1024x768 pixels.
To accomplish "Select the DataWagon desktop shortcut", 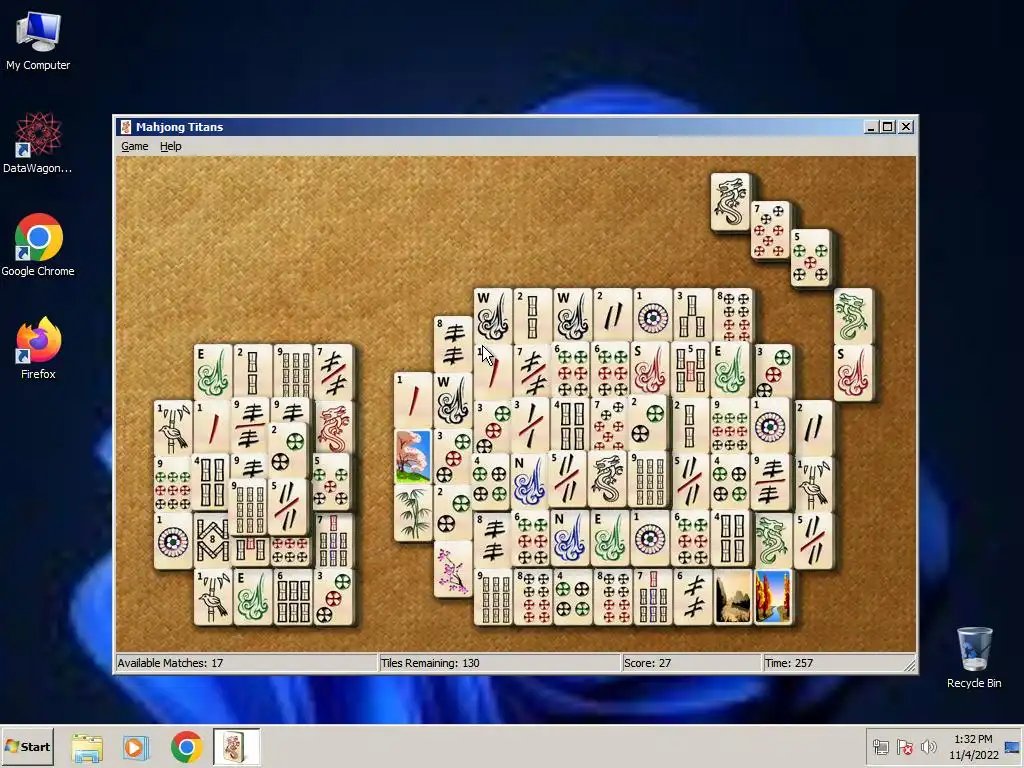I will coord(38,143).
